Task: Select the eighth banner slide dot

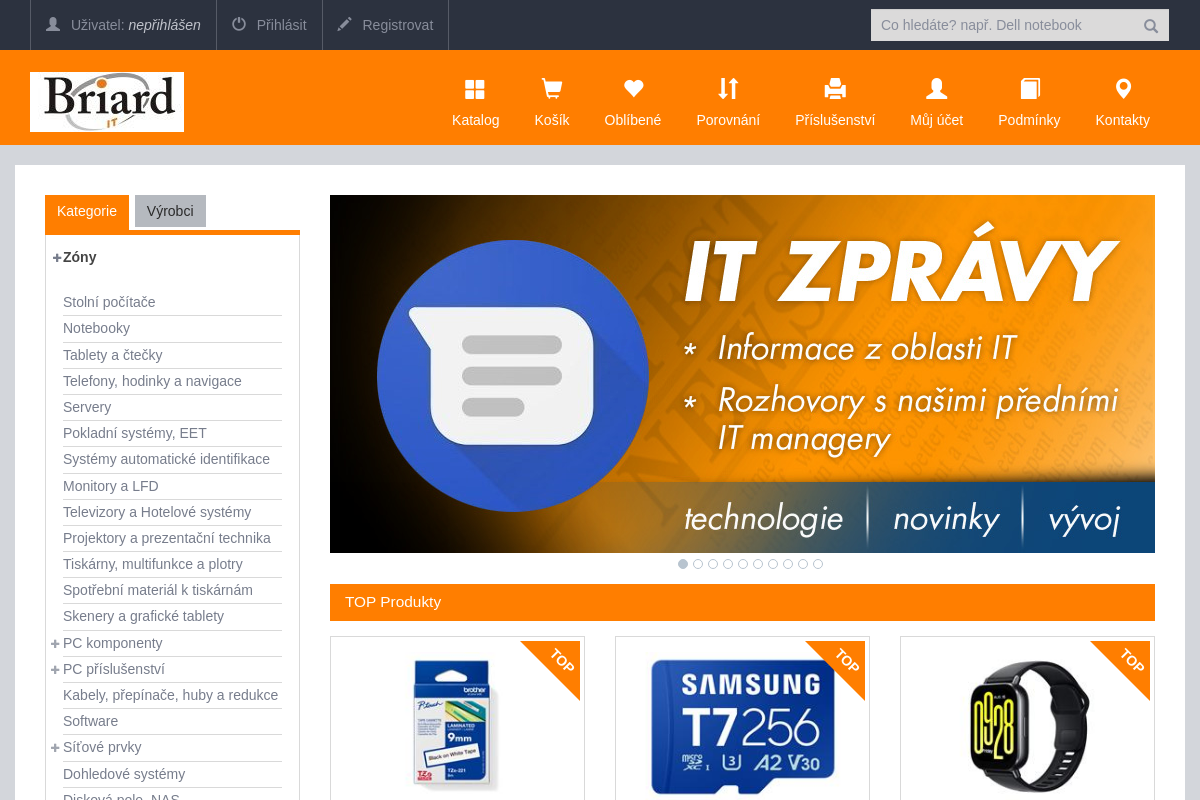Action: 788,564
